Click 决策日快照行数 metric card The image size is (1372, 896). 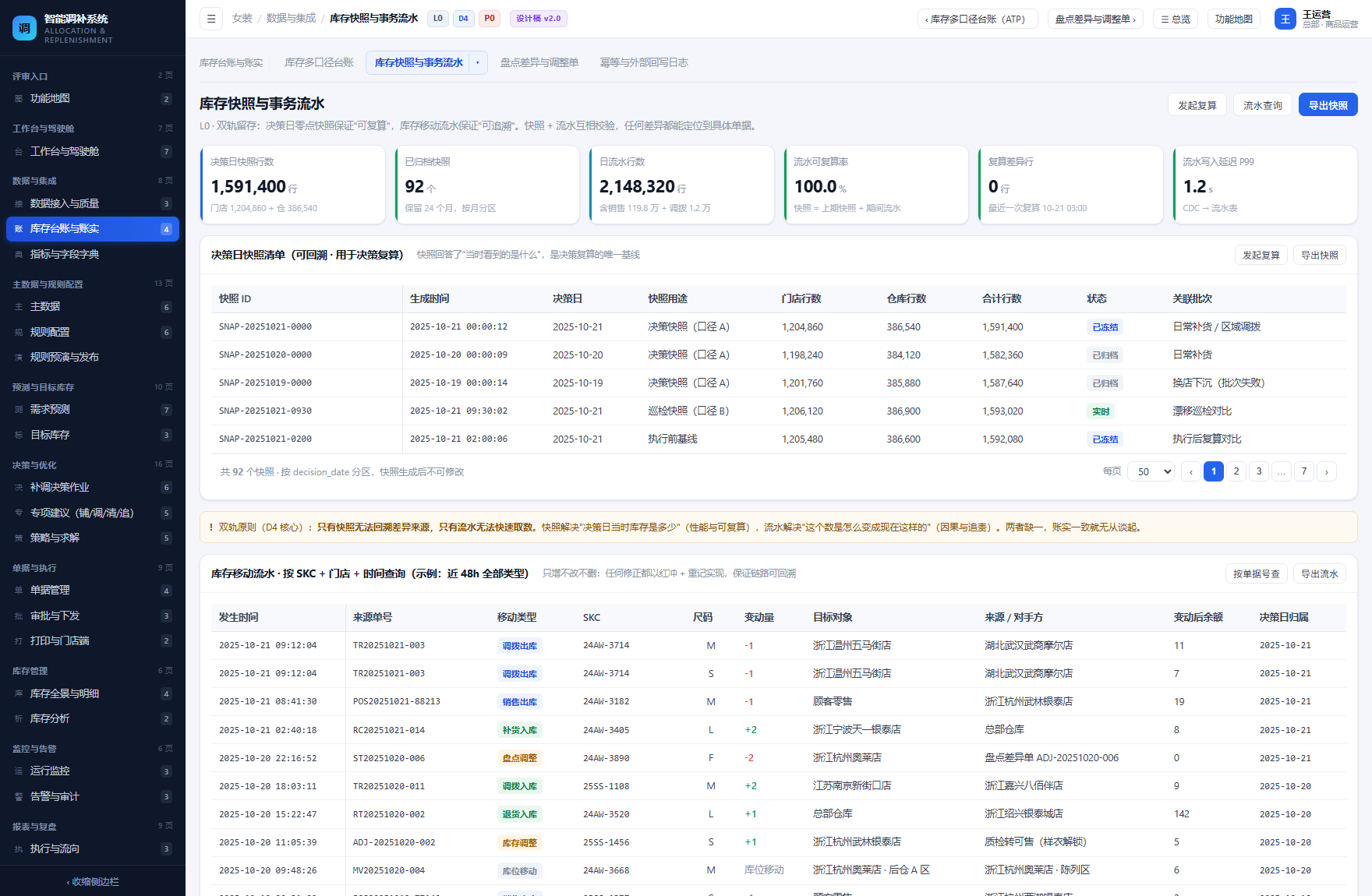[x=293, y=185]
